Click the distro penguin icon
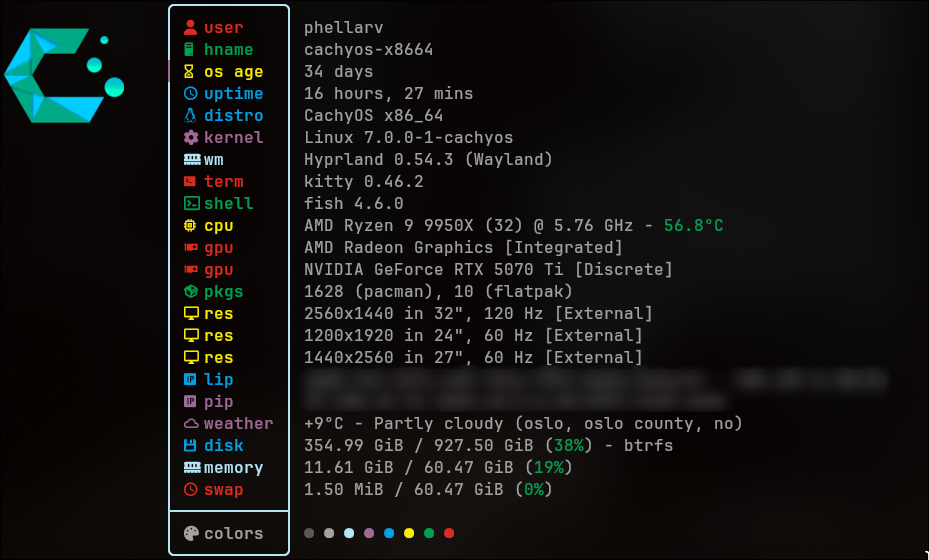 click(190, 115)
